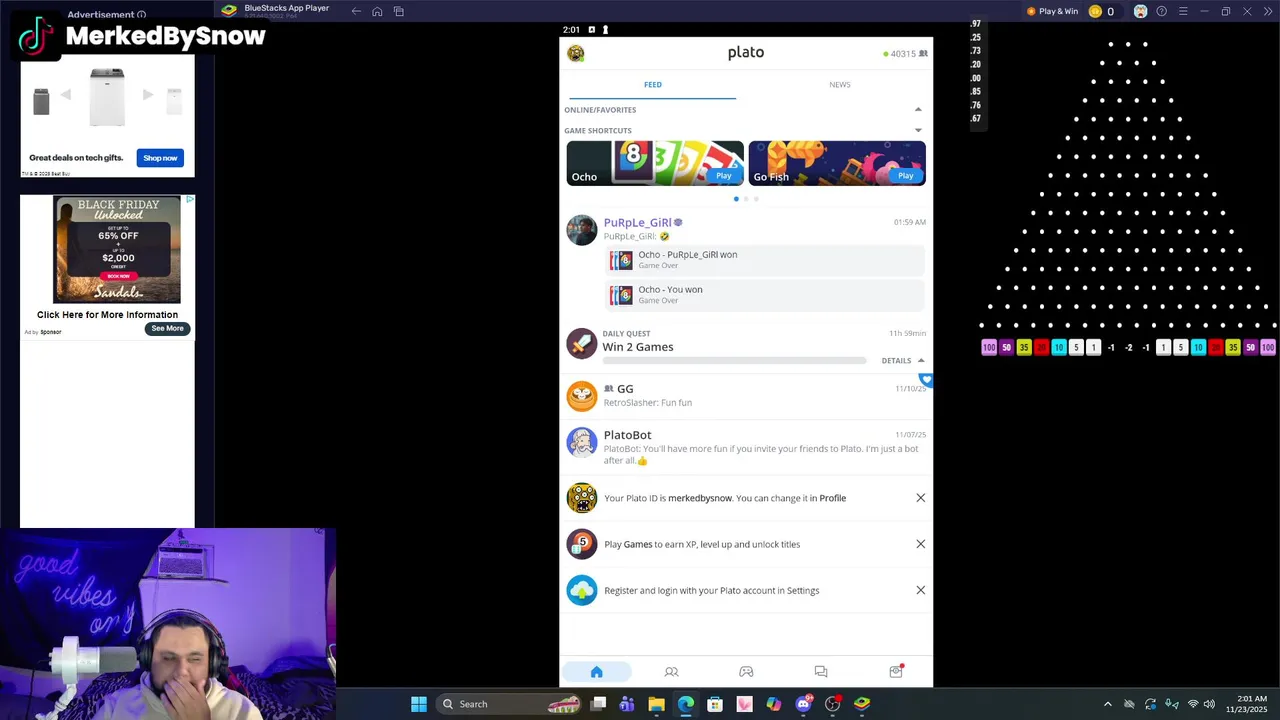Click the PlatoBot avatar icon
Viewport: 1280px width, 720px height.
point(581,442)
